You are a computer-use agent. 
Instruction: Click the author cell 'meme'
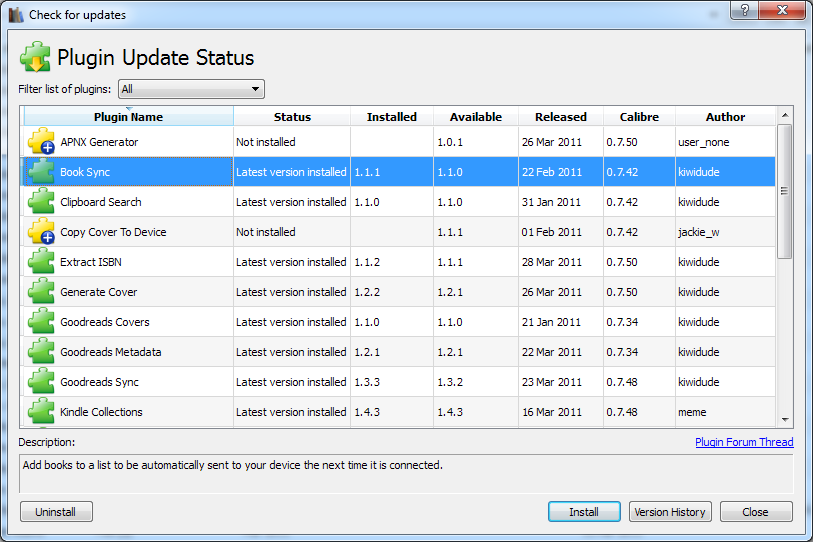click(x=692, y=413)
